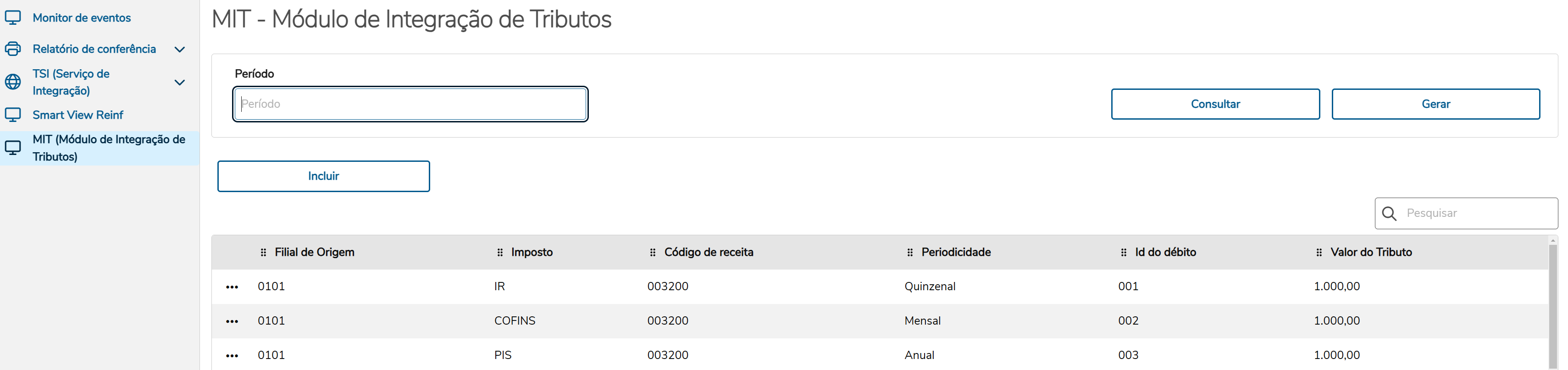
Task: Expand the Relatório de conferência submenu chevron
Action: [x=180, y=50]
